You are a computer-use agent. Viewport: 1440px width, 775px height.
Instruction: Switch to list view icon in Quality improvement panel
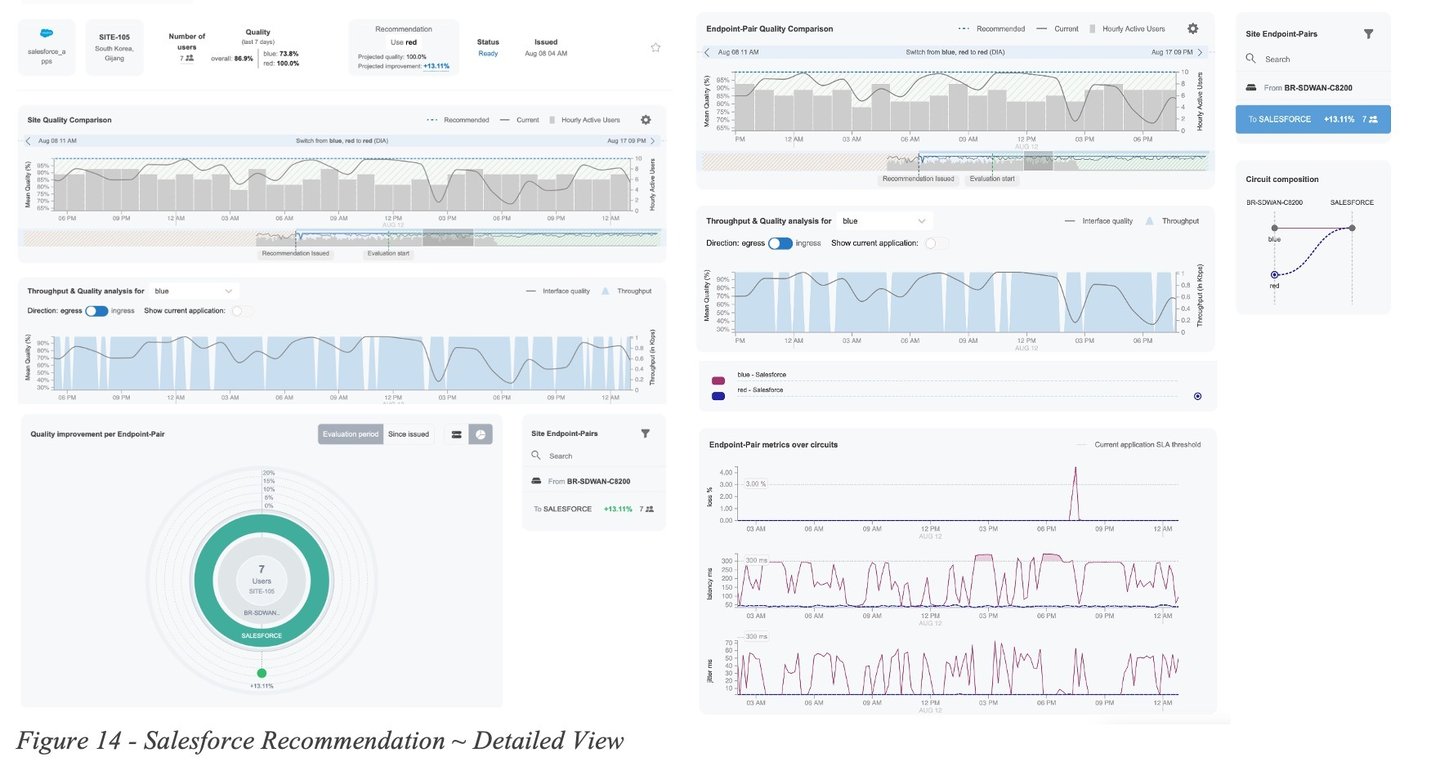click(x=456, y=434)
